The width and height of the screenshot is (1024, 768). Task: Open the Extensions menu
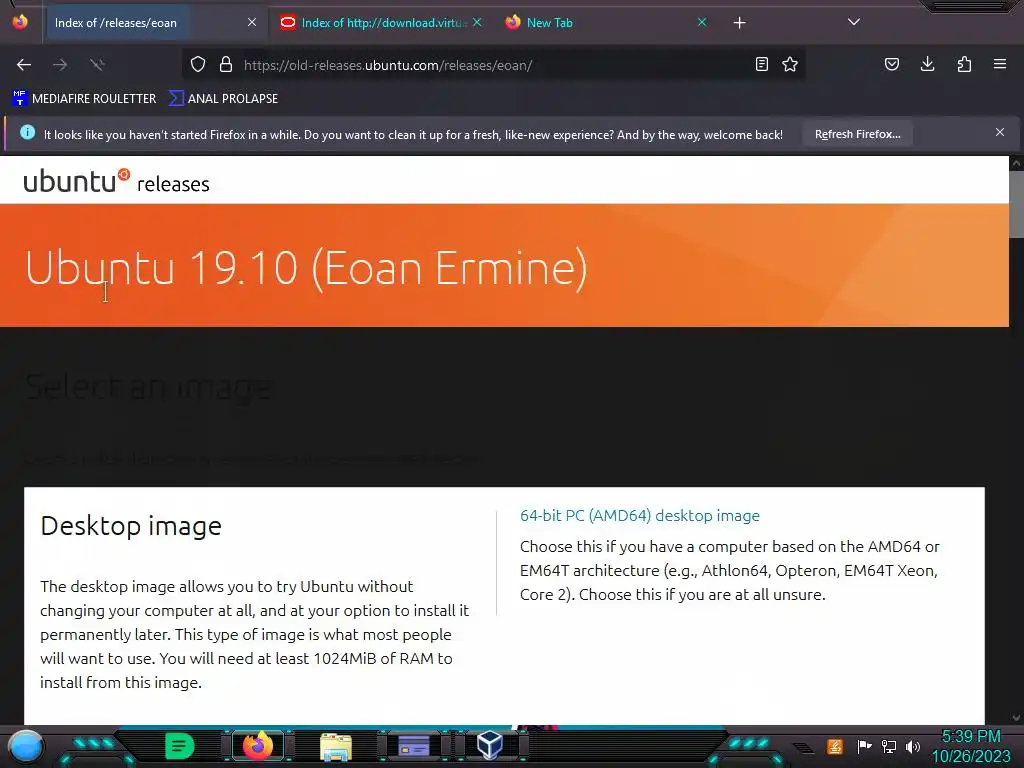coord(964,64)
